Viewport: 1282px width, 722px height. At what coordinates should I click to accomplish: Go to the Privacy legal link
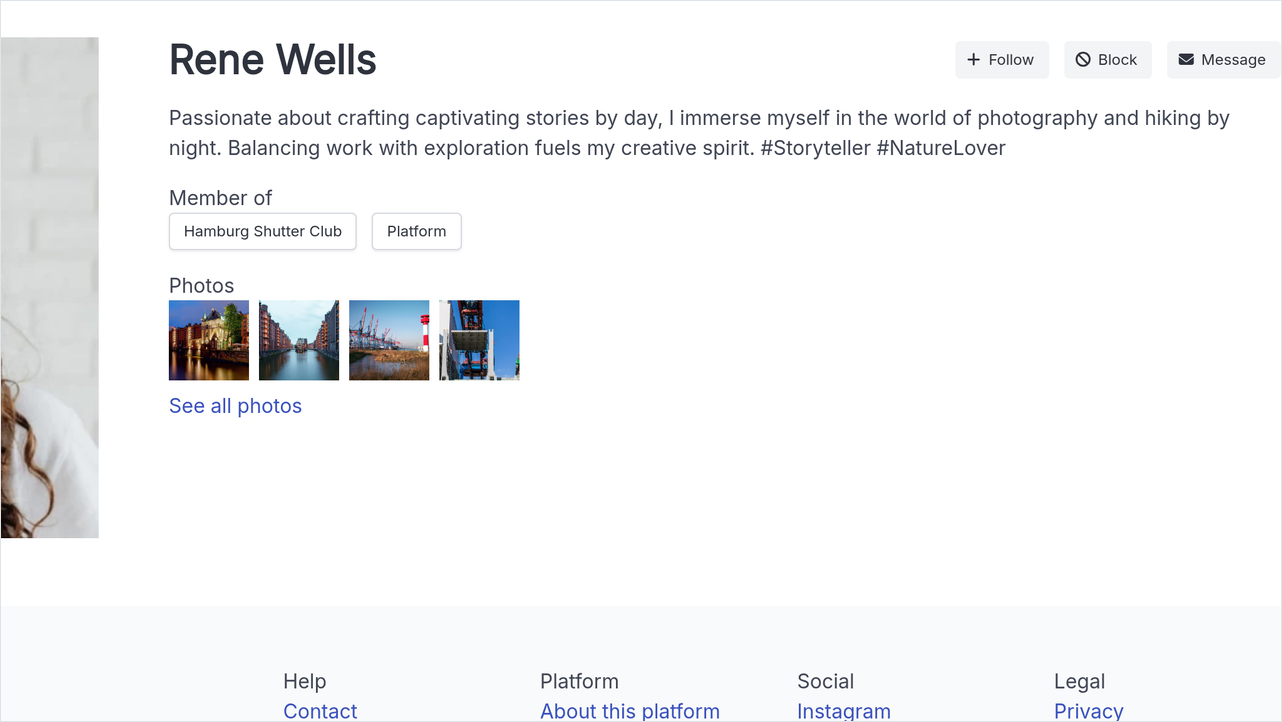coord(1089,711)
